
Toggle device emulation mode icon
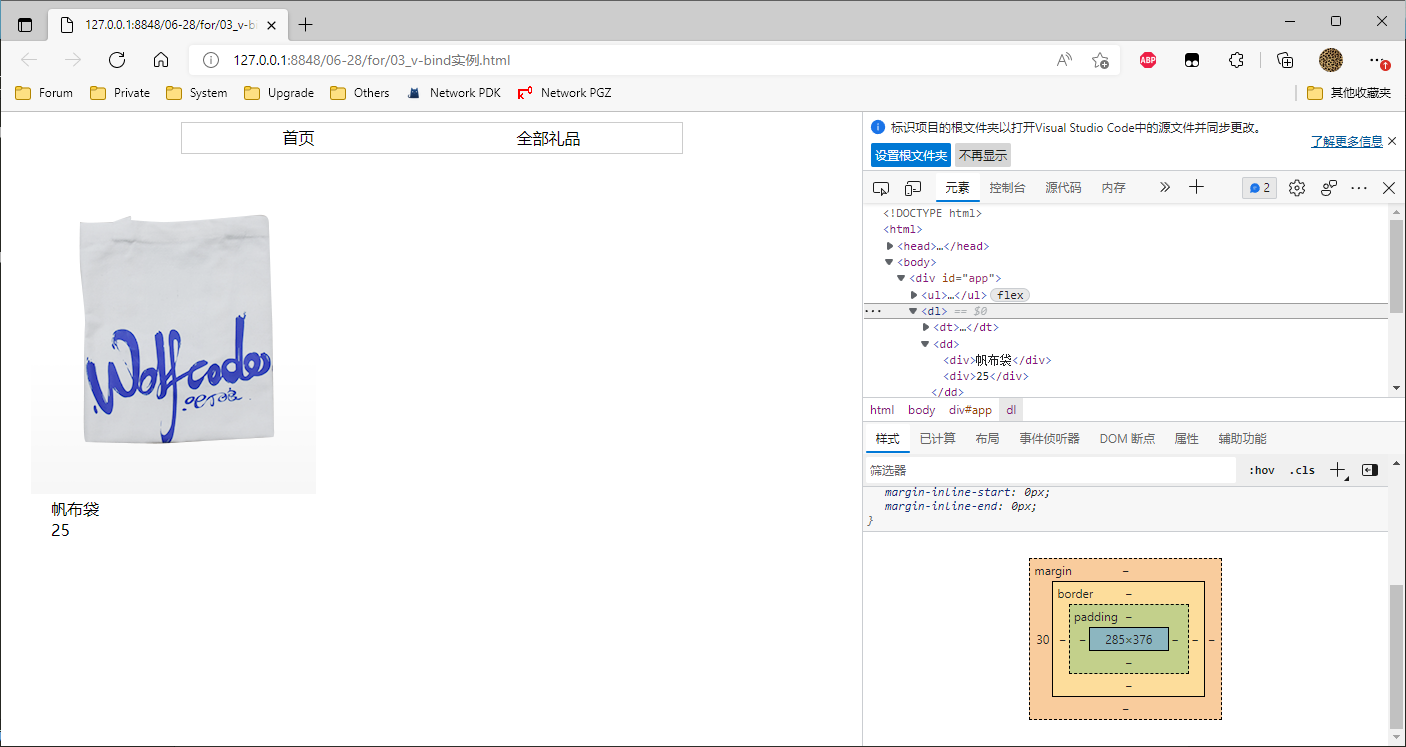click(x=913, y=188)
